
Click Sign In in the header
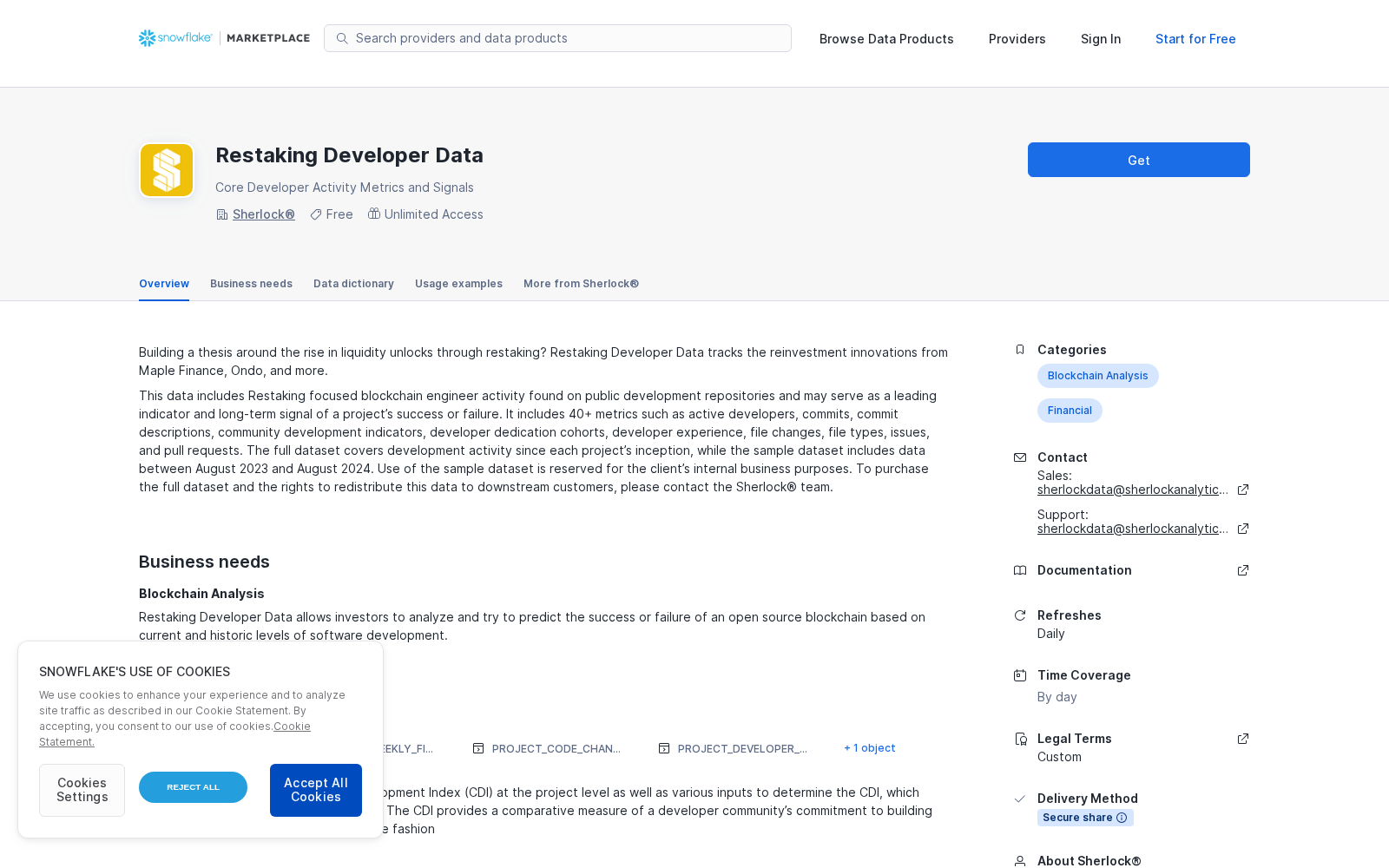[x=1101, y=39]
